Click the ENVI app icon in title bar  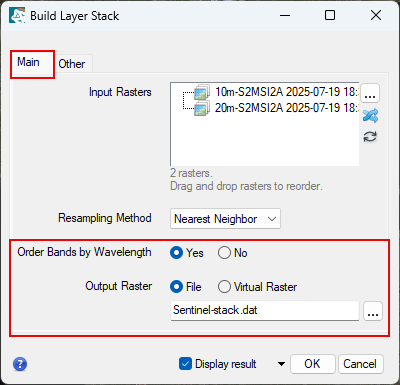coord(17,15)
